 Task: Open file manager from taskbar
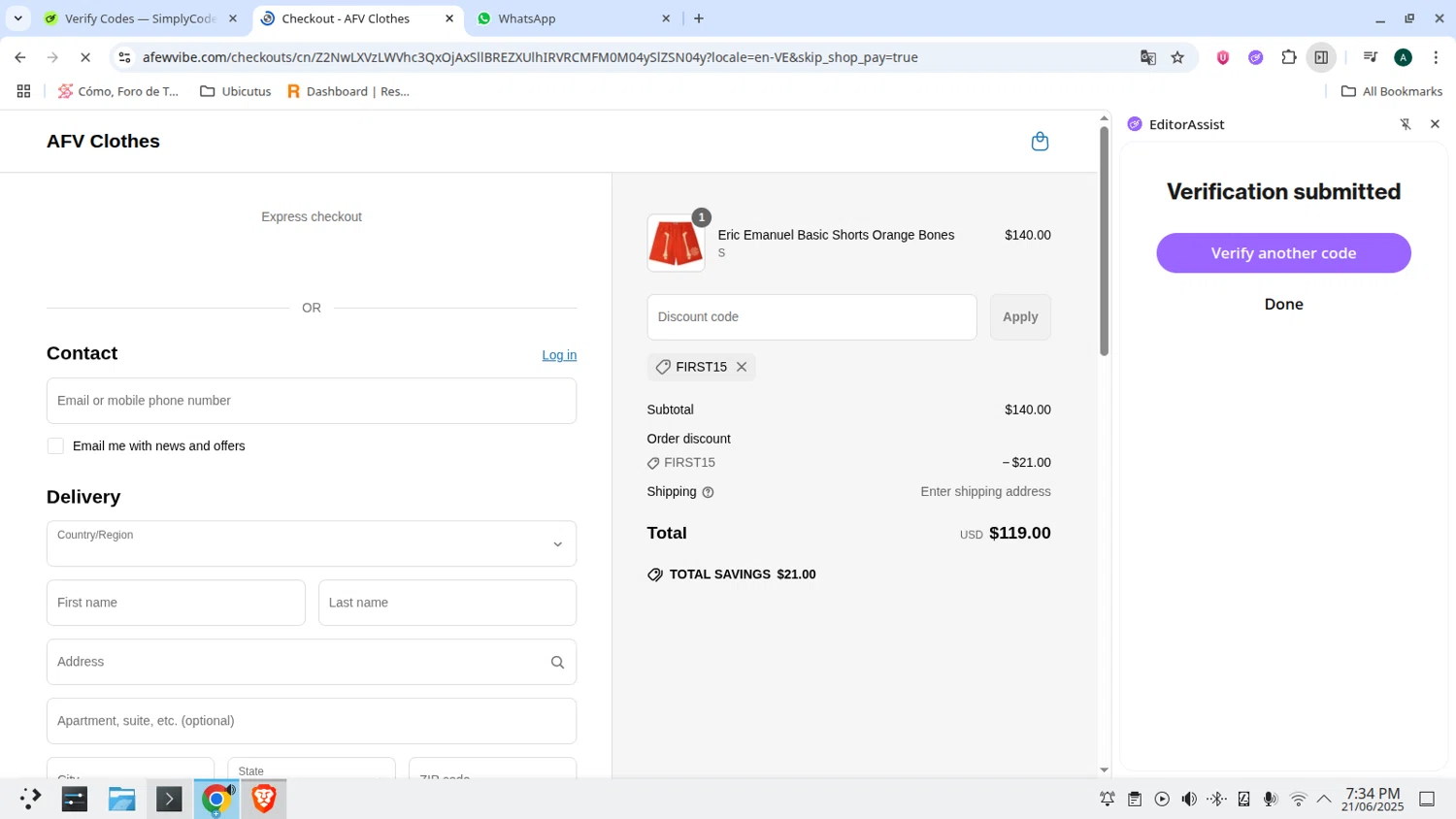tap(121, 799)
